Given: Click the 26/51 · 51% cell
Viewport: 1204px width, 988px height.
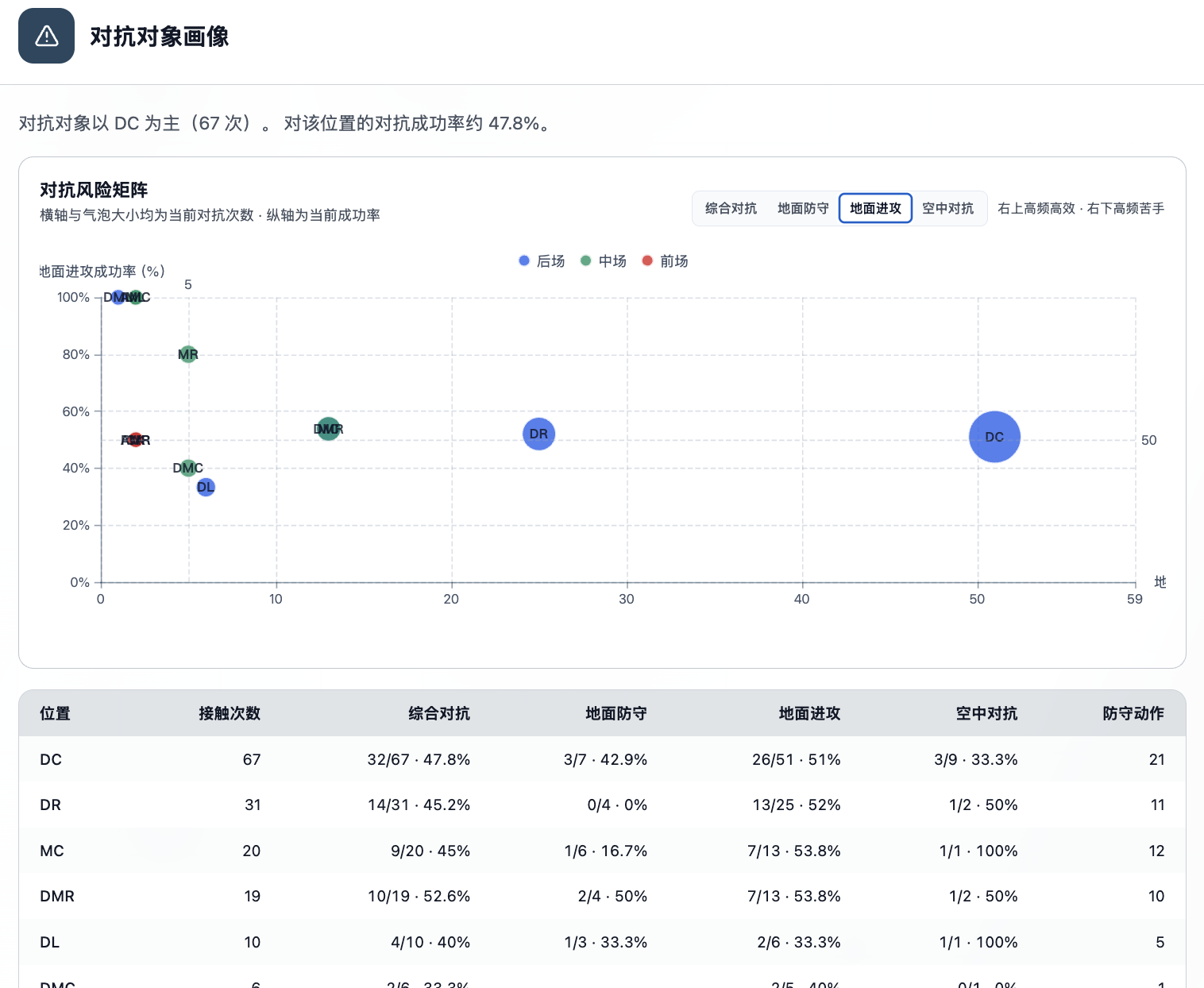Looking at the screenshot, I should [x=797, y=759].
